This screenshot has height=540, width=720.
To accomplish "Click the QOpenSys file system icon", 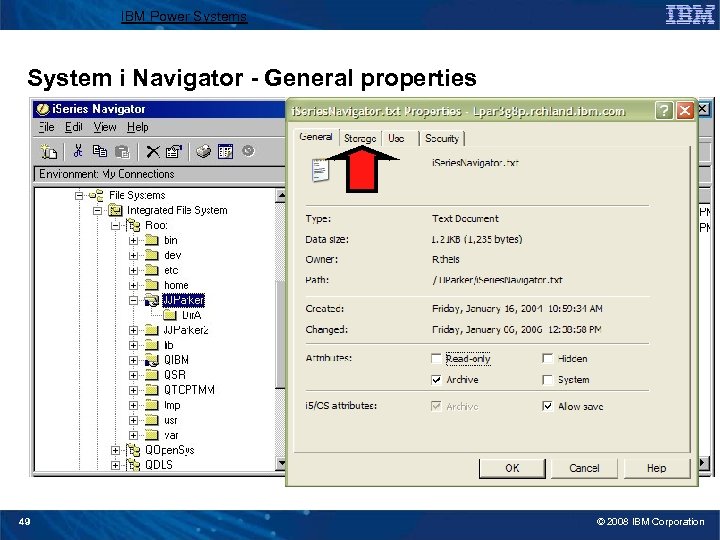I will tap(133, 450).
